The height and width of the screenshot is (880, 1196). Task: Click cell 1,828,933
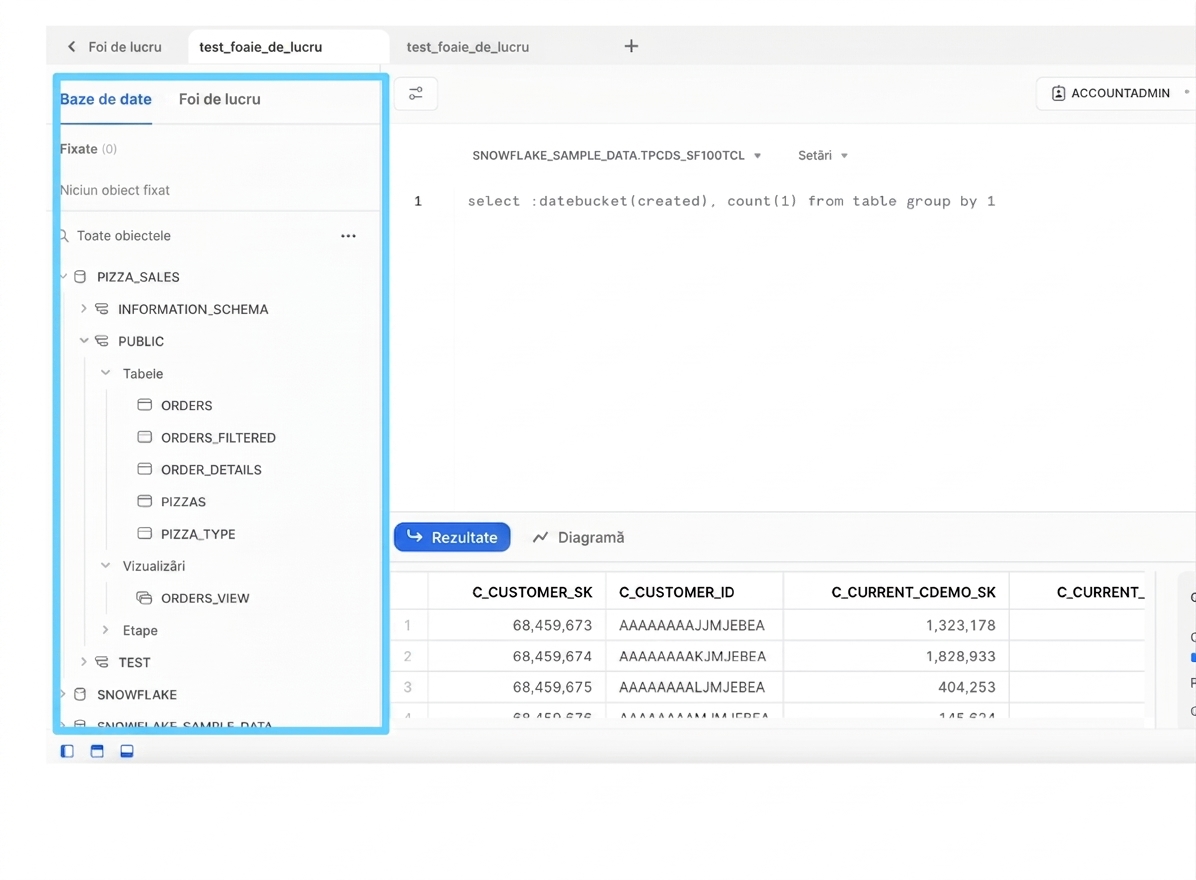[960, 657]
